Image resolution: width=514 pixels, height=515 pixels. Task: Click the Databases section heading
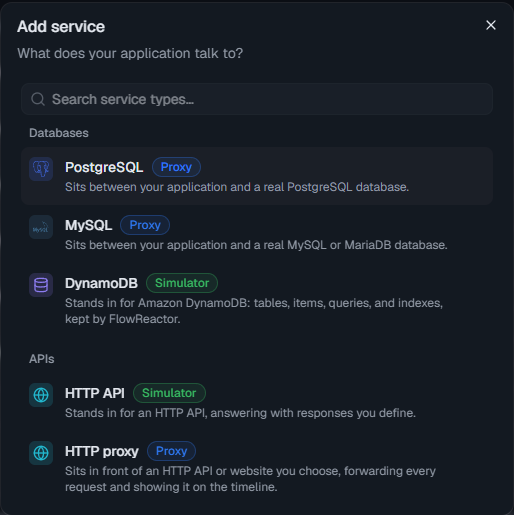(x=59, y=133)
